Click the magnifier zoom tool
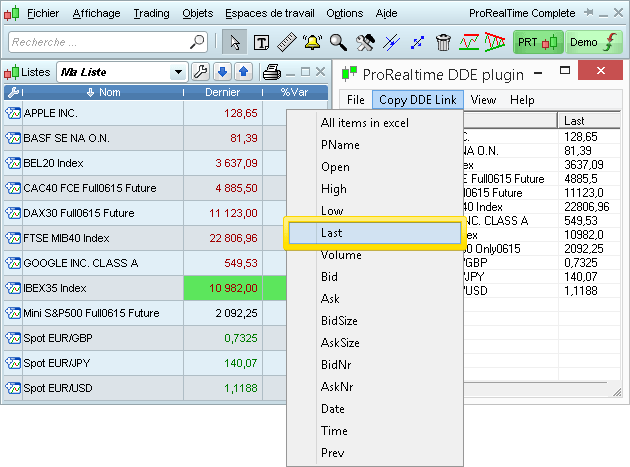The width and height of the screenshot is (630, 467). click(x=339, y=42)
